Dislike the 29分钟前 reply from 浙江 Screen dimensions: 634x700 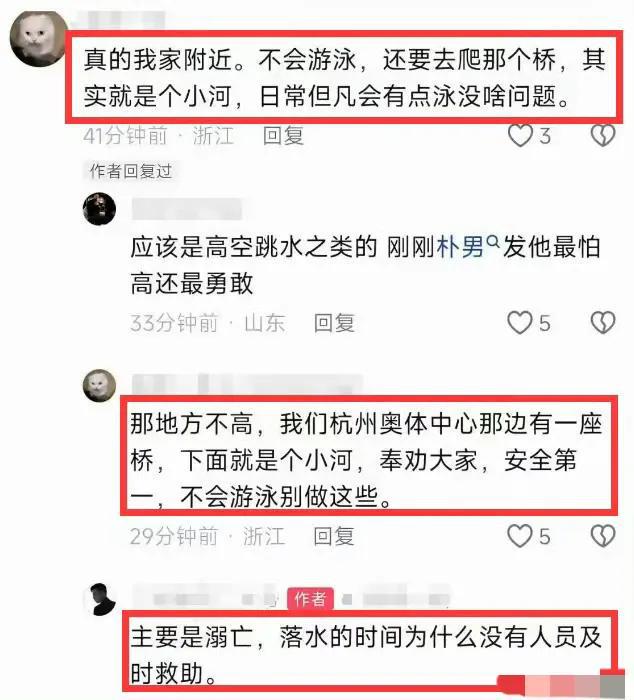(603, 536)
